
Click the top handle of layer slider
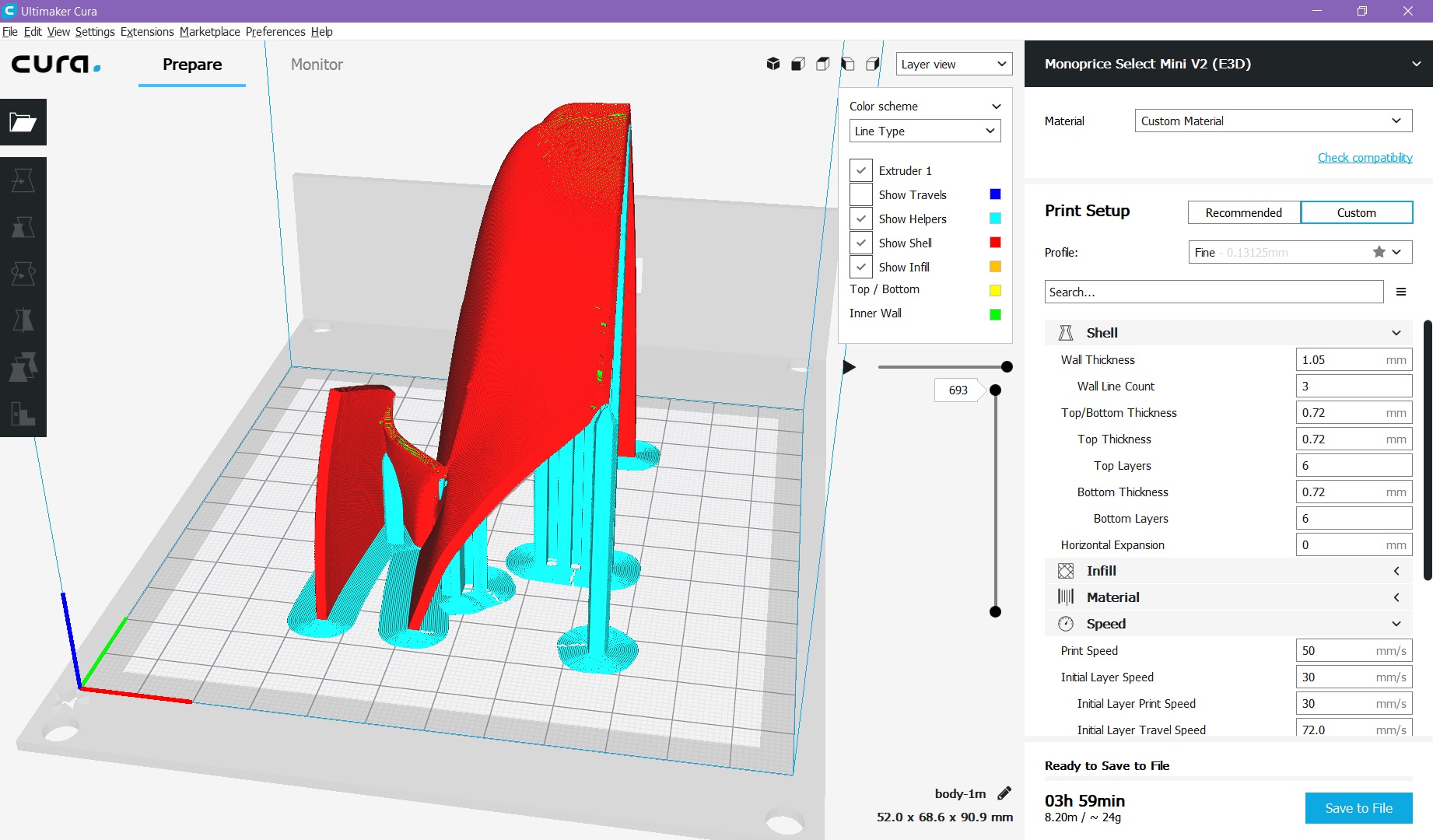click(995, 390)
